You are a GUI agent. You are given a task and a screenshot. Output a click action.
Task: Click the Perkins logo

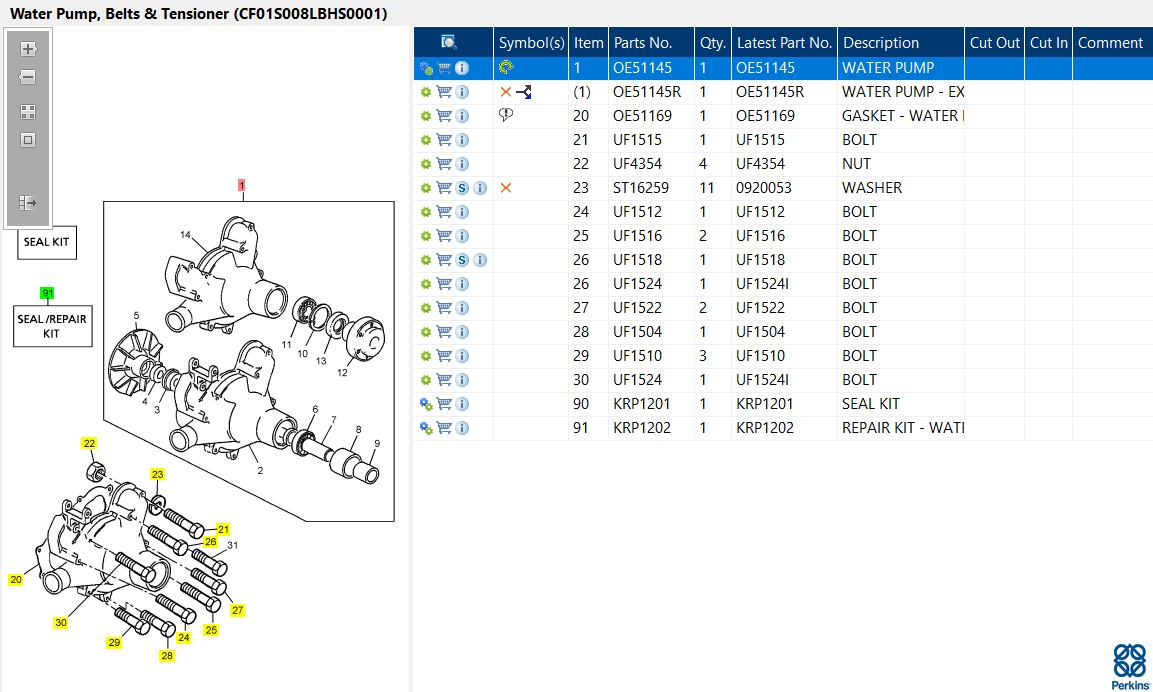pyautogui.click(x=1130, y=666)
